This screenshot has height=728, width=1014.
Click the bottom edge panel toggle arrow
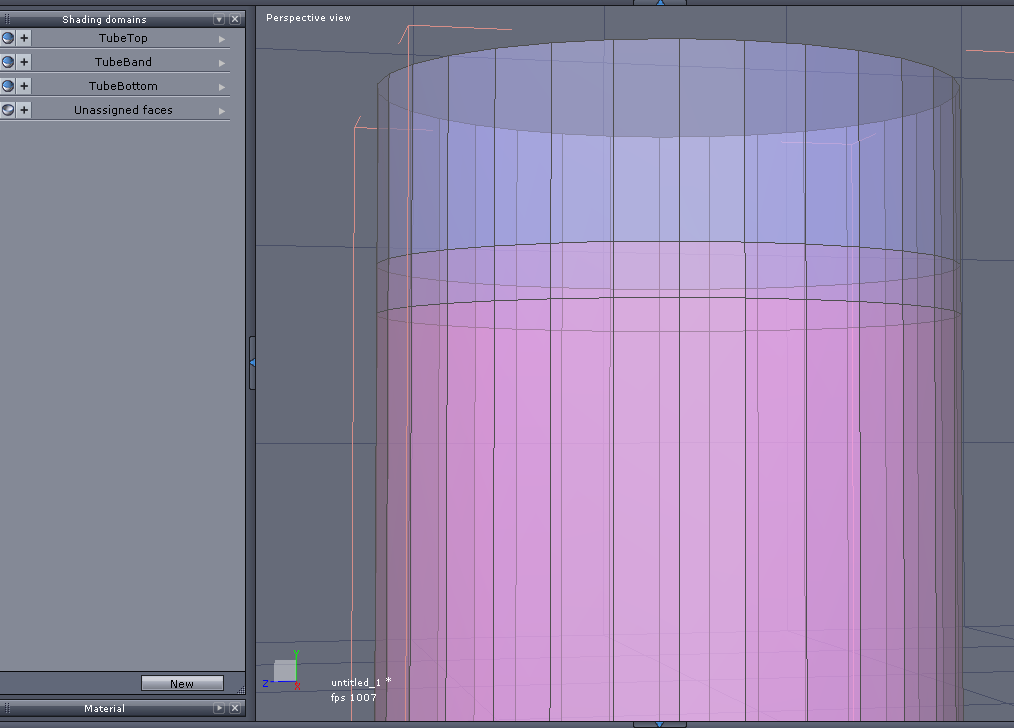(x=660, y=725)
